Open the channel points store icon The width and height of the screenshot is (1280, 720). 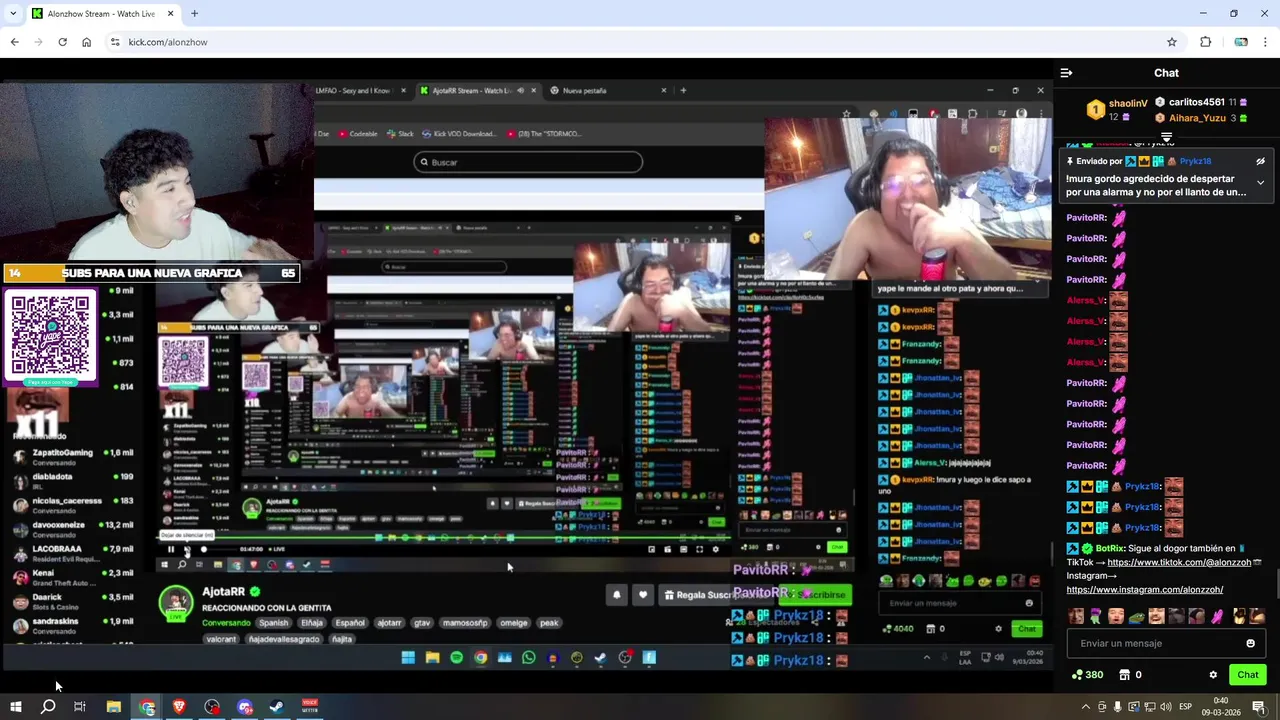point(1125,675)
